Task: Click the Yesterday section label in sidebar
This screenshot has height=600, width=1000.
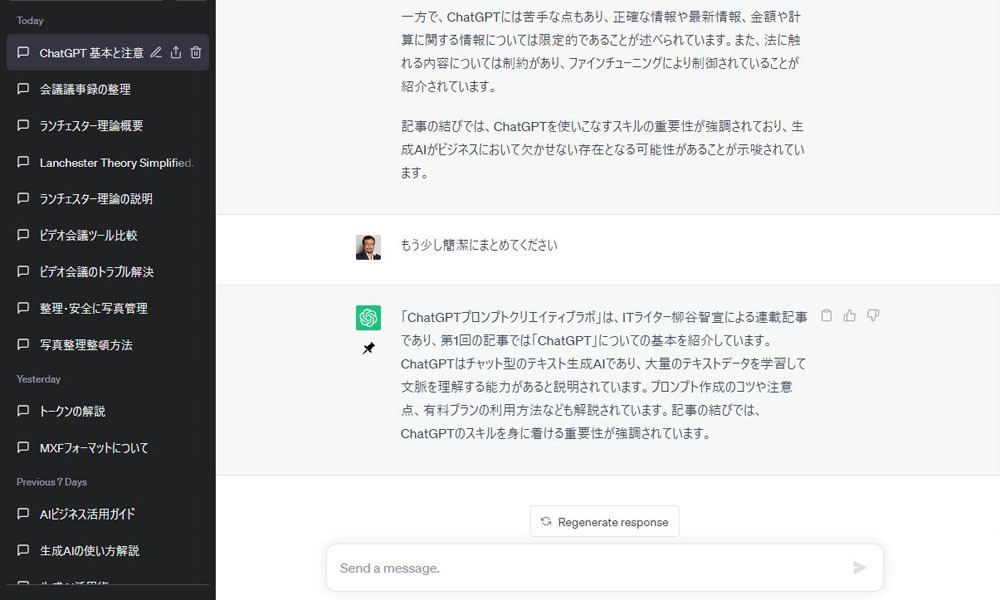Action: click(x=38, y=379)
